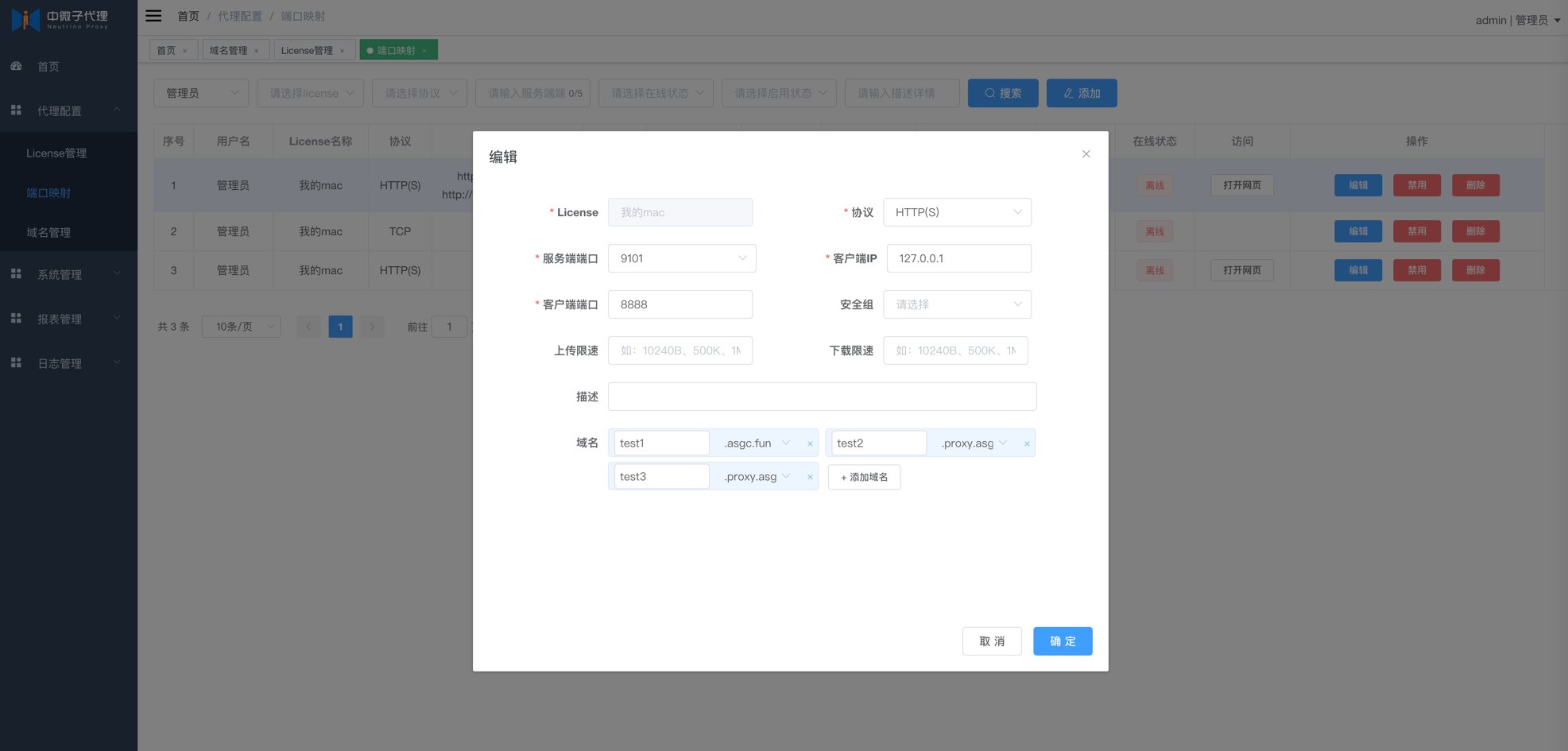Click the 添加域名 button
The height and width of the screenshot is (751, 1568).
click(x=864, y=477)
